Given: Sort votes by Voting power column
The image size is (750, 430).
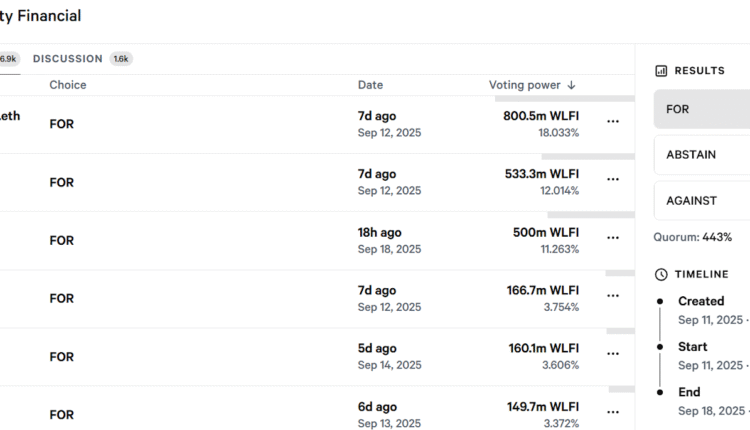Looking at the screenshot, I should (x=532, y=85).
